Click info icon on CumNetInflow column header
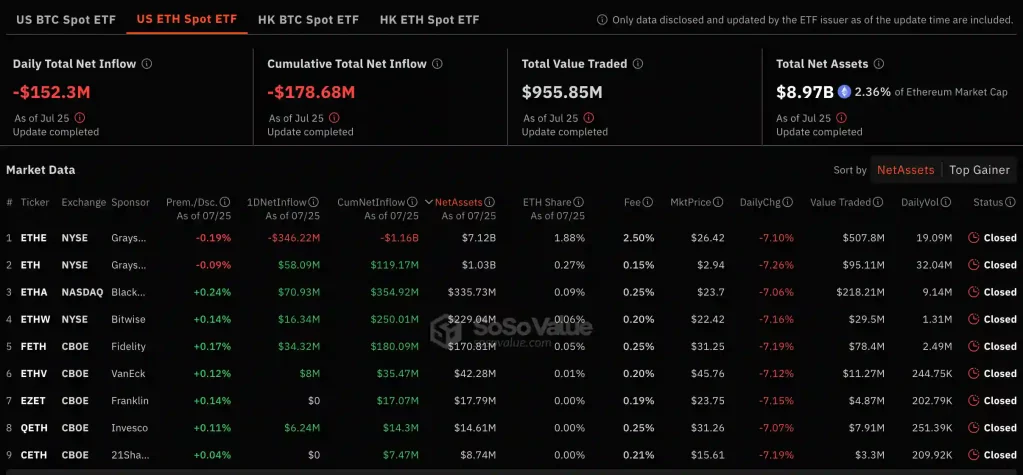 [x=412, y=202]
